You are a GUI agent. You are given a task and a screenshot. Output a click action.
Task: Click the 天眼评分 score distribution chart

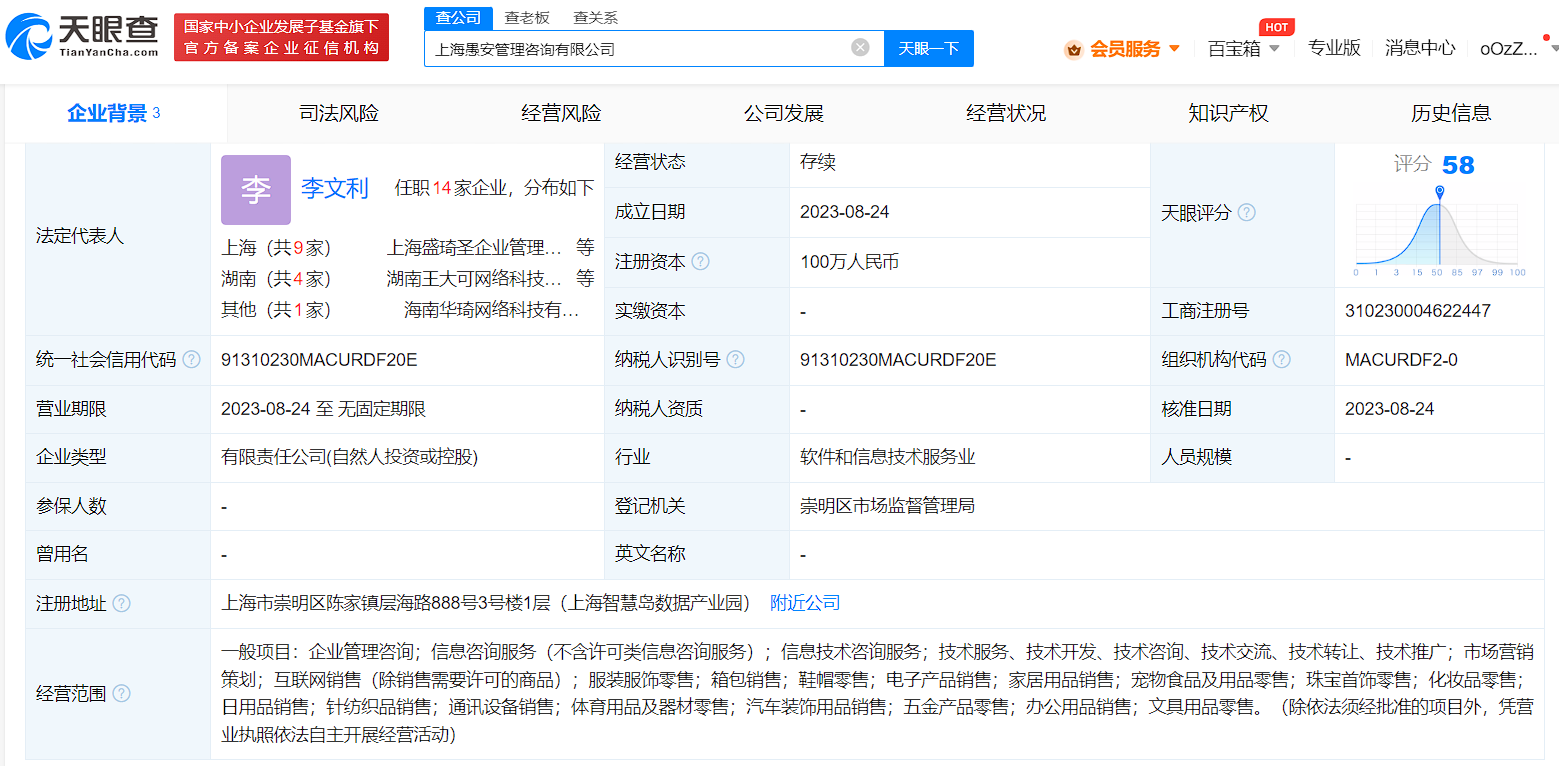[1437, 231]
